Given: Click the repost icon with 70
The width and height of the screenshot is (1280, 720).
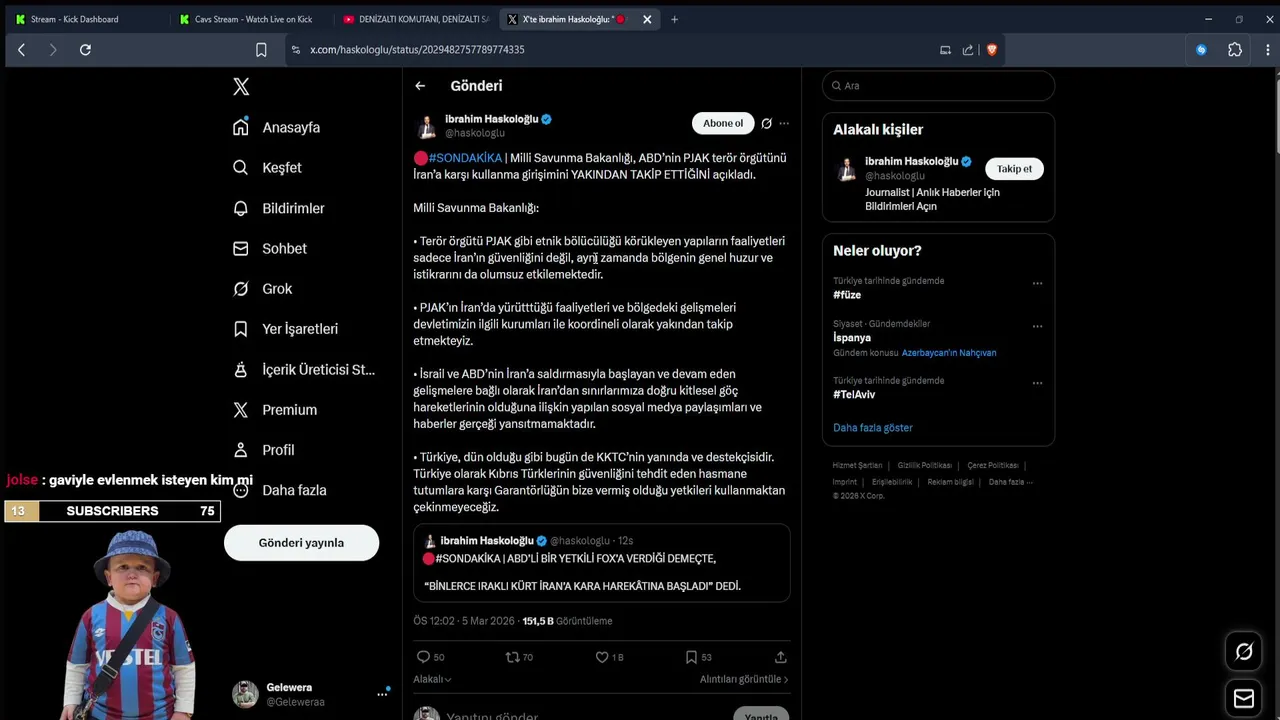Looking at the screenshot, I should click(519, 657).
